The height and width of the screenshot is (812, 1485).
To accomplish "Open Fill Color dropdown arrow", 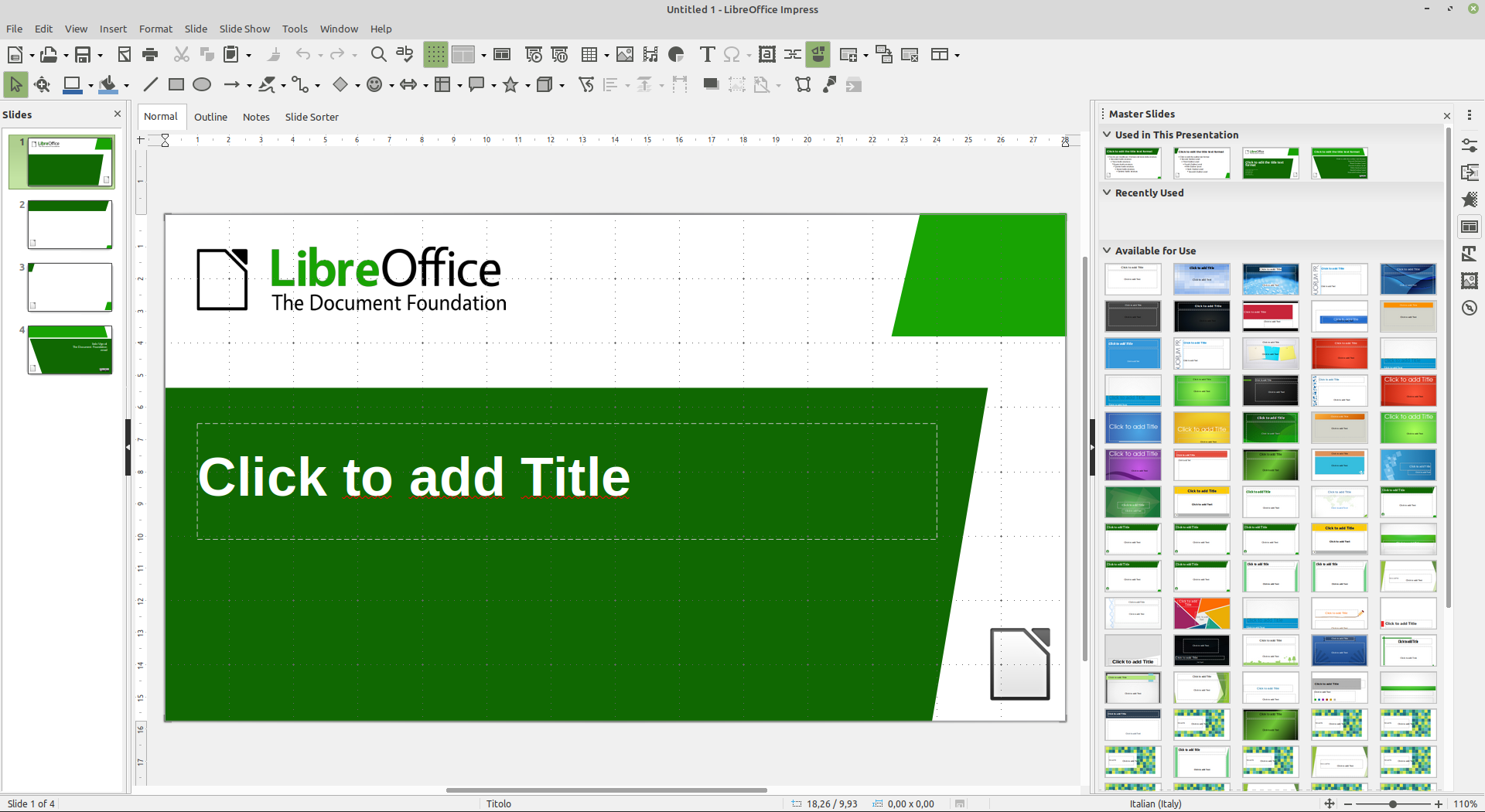I will click(126, 86).
